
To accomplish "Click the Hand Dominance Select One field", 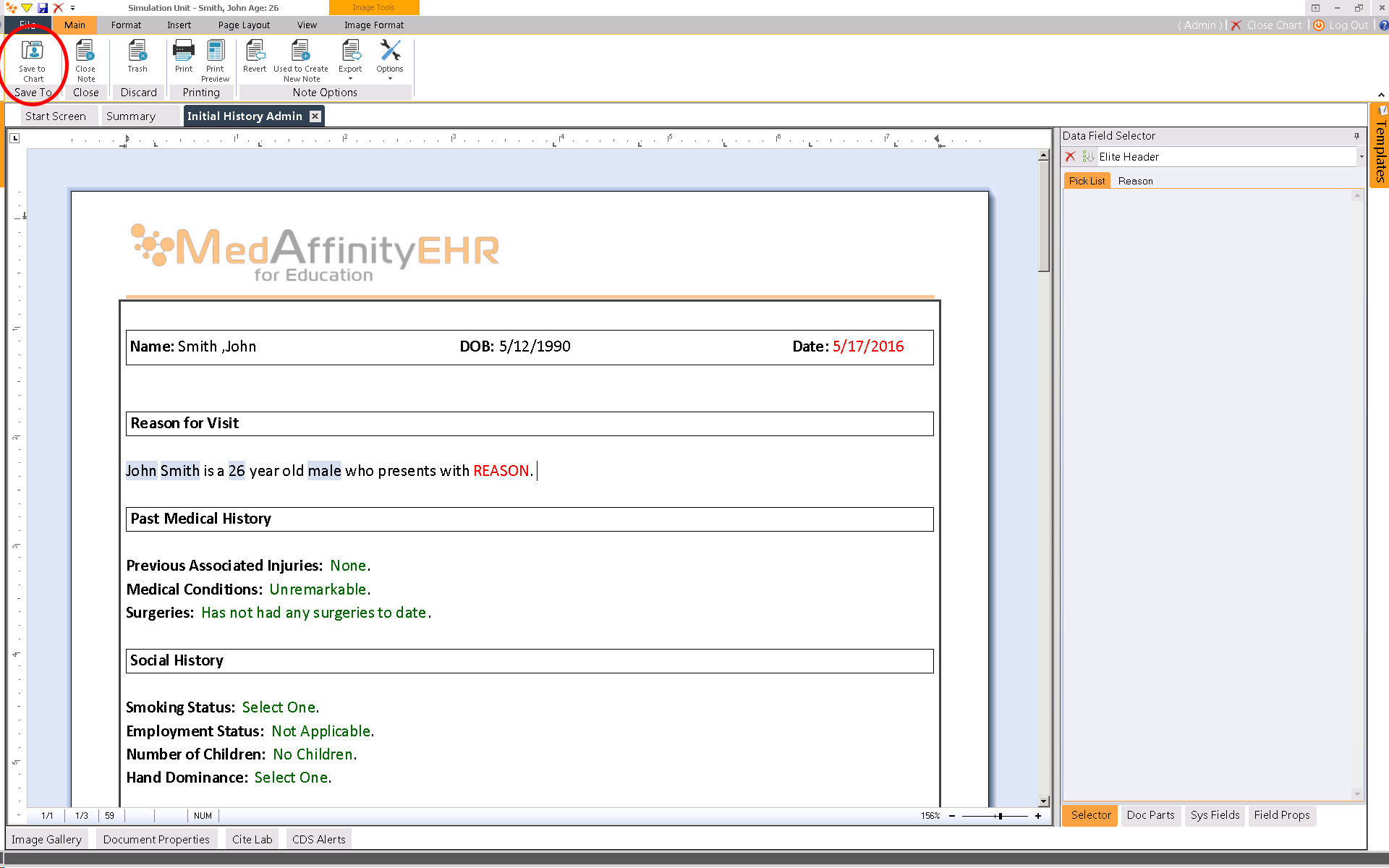I will [291, 778].
